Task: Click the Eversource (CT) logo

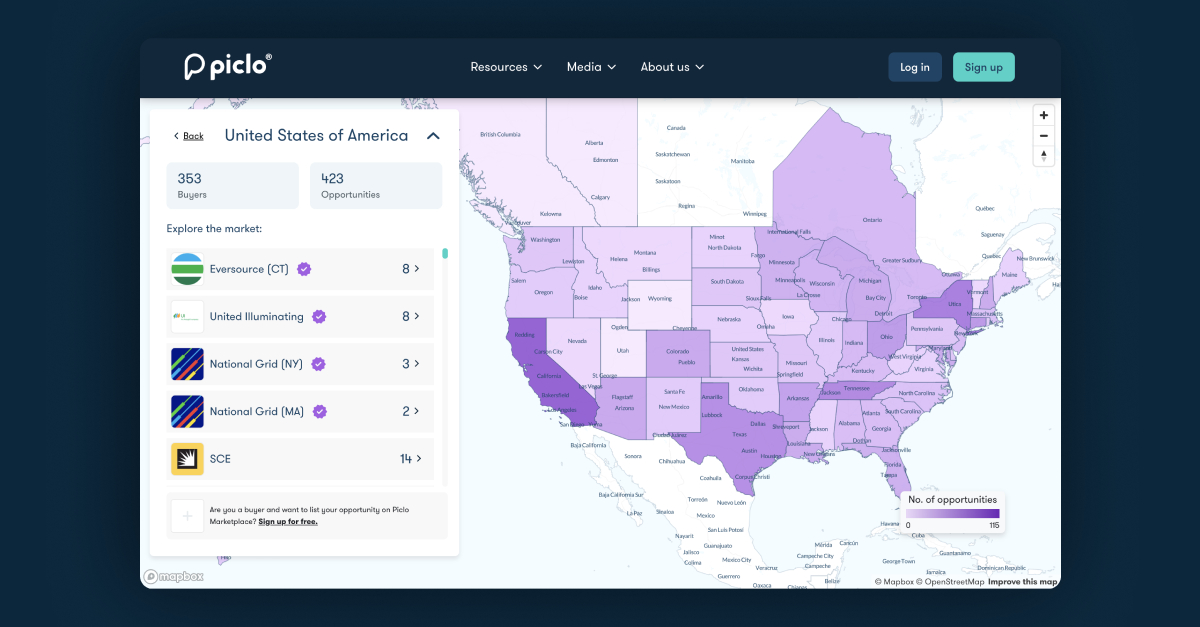Action: (x=187, y=269)
